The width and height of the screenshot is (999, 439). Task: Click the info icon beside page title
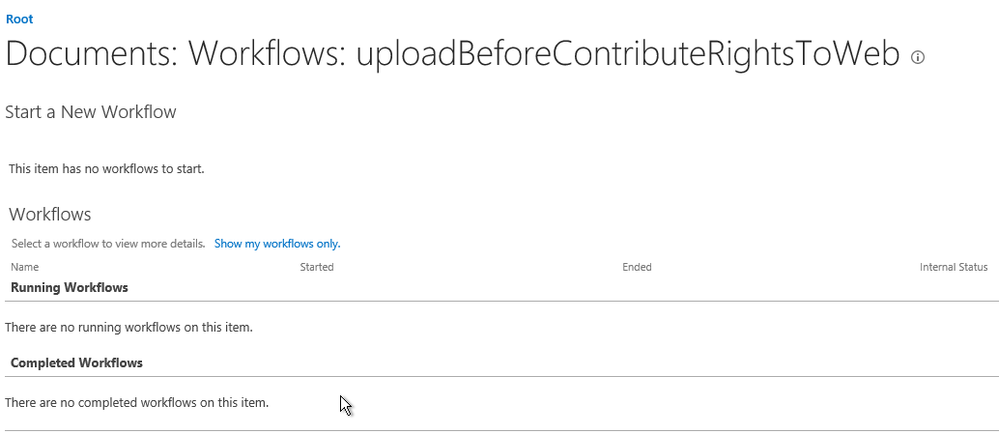coord(918,57)
